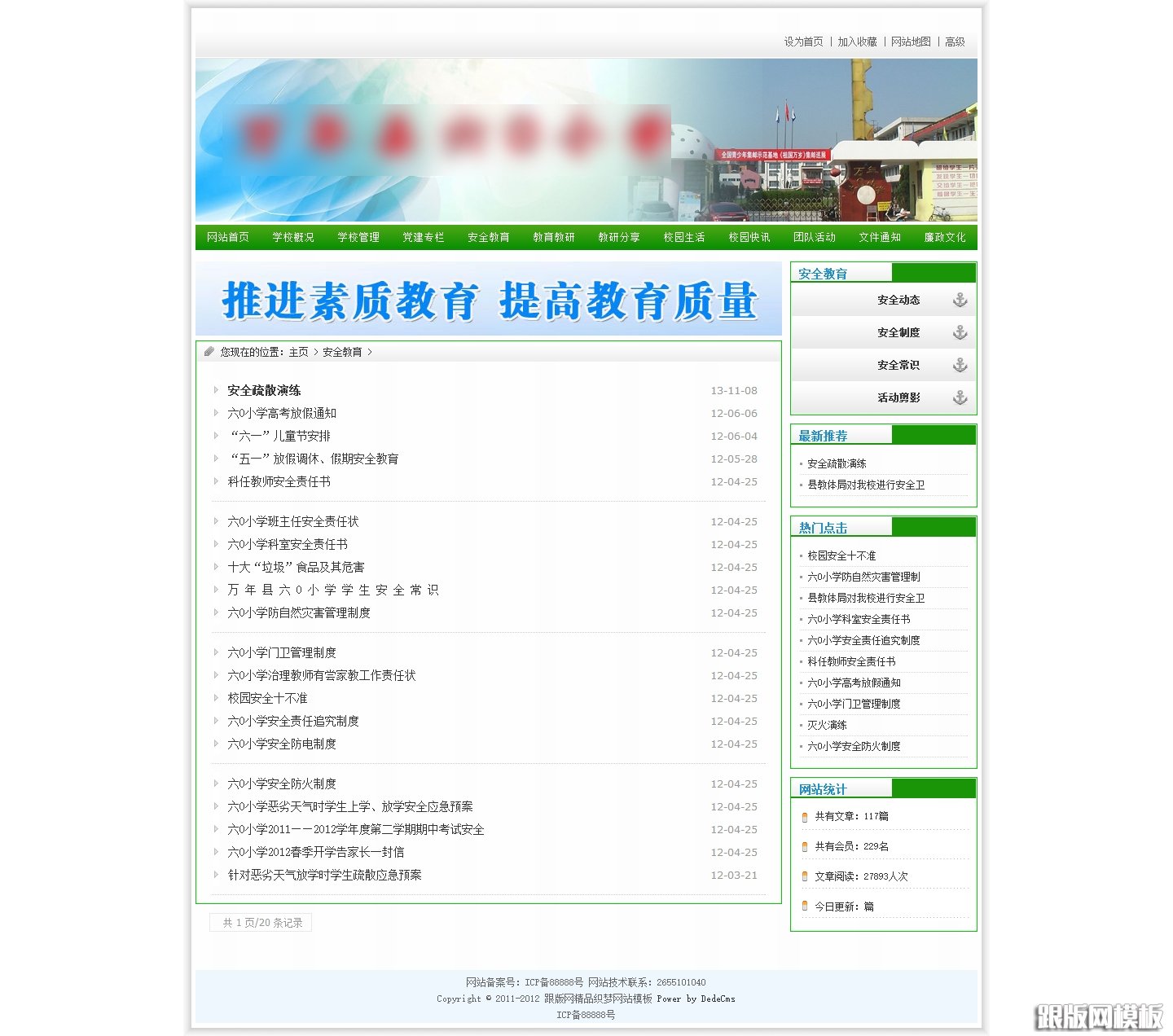Click the pencil icon before 您现在的位置
The width and height of the screenshot is (1173, 1036).
[209, 352]
